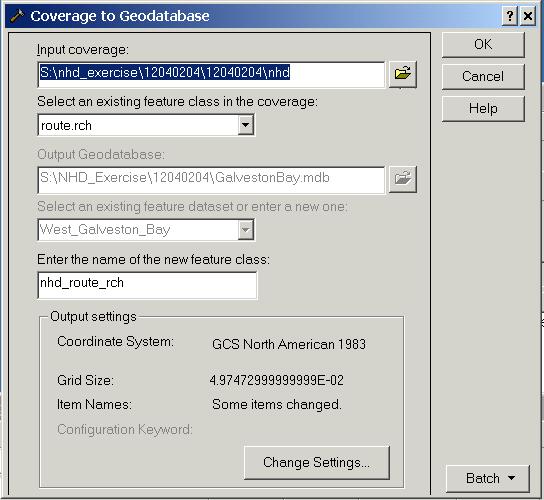The height and width of the screenshot is (500, 544).
Task: Confirm with the OK button
Action: [483, 45]
